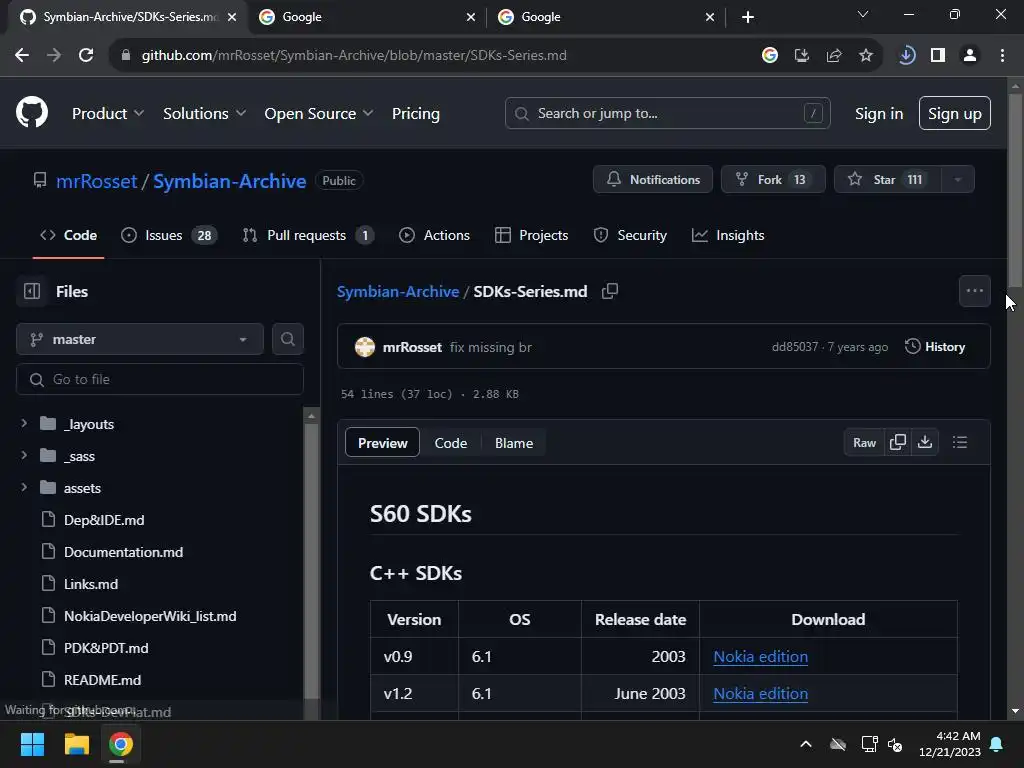Open Nokia edition link for v0.9

pos(760,656)
